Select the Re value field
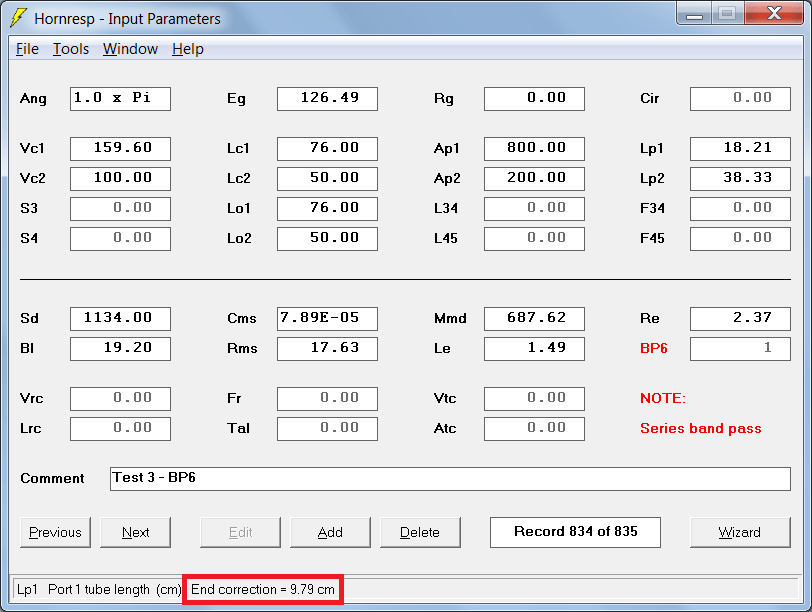The image size is (812, 612). pyautogui.click(x=741, y=319)
